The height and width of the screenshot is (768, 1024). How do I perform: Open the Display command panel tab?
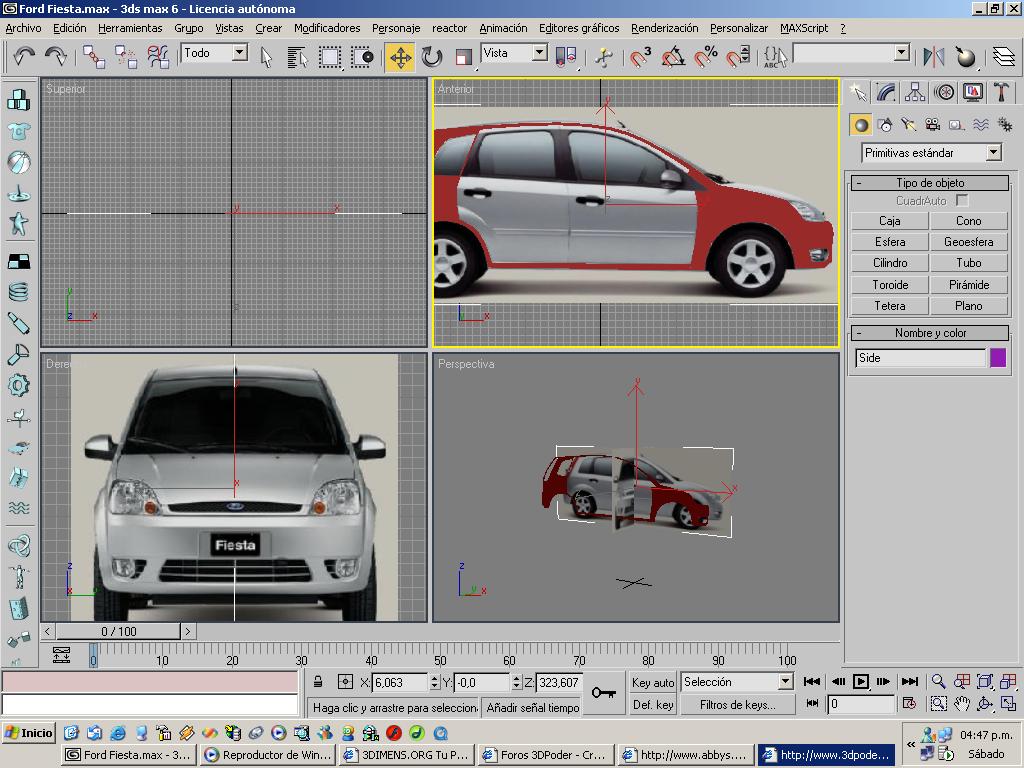pos(972,92)
